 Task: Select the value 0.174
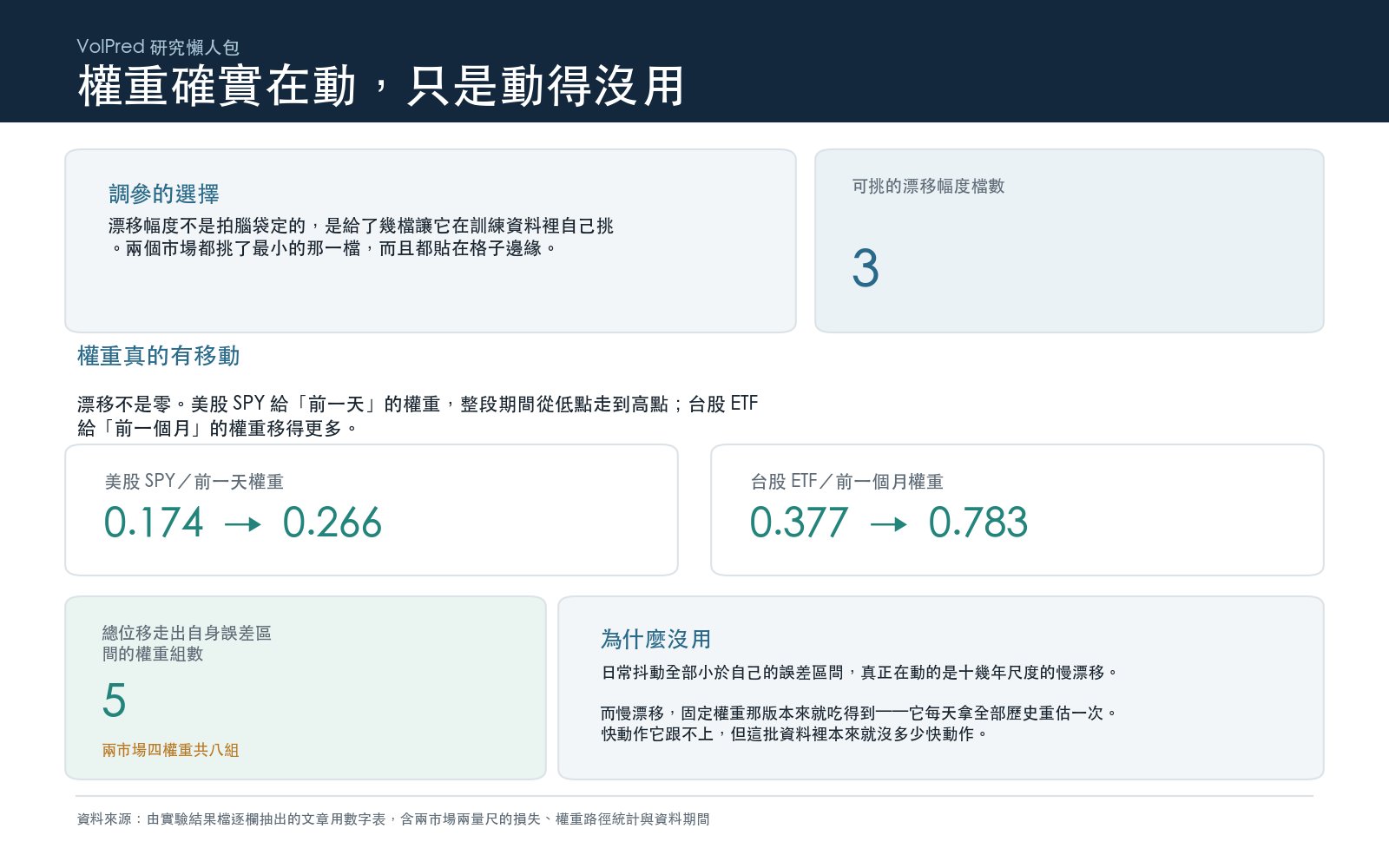pyautogui.click(x=154, y=523)
